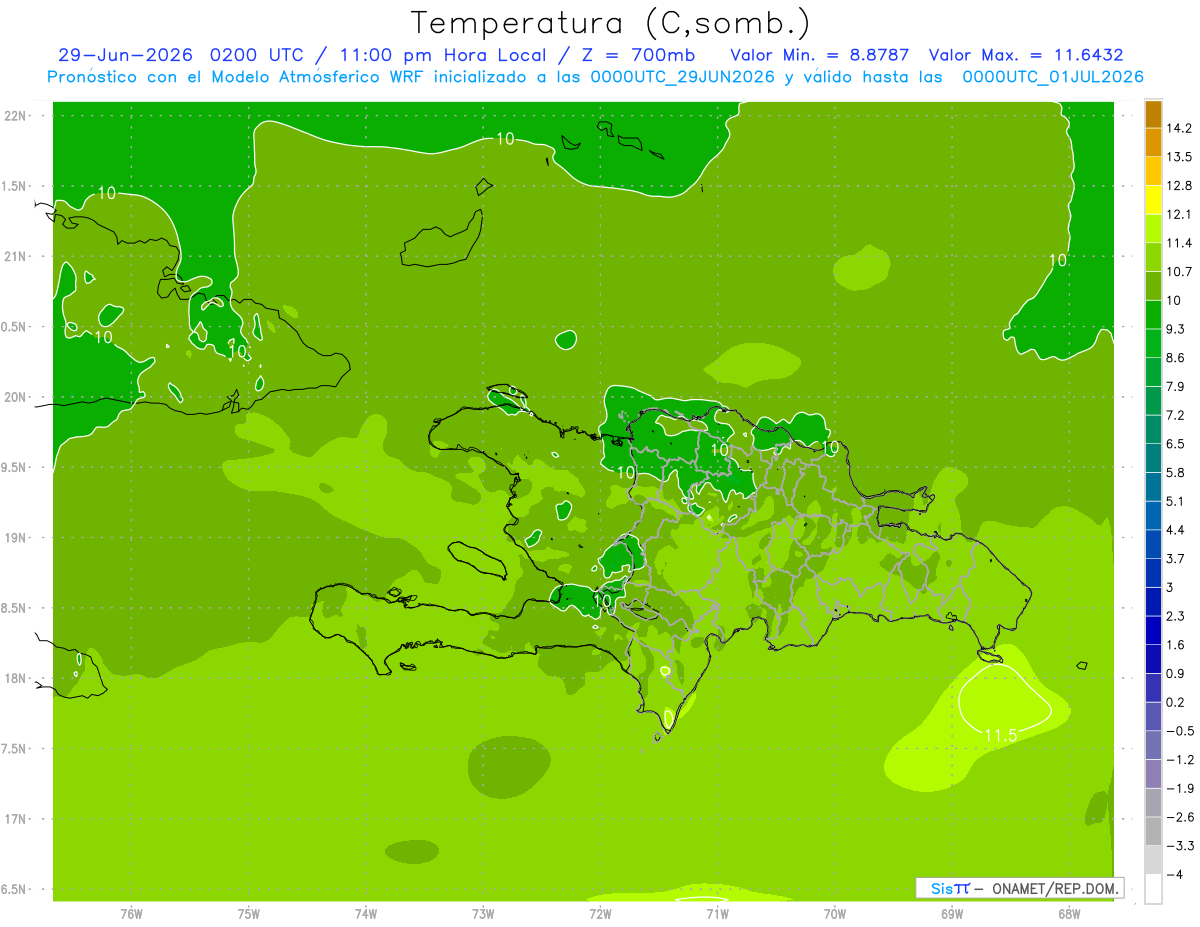Click the "0000UTC_29JUN2026" initialization time
Screen dimensions: 1200x927
pos(683,77)
